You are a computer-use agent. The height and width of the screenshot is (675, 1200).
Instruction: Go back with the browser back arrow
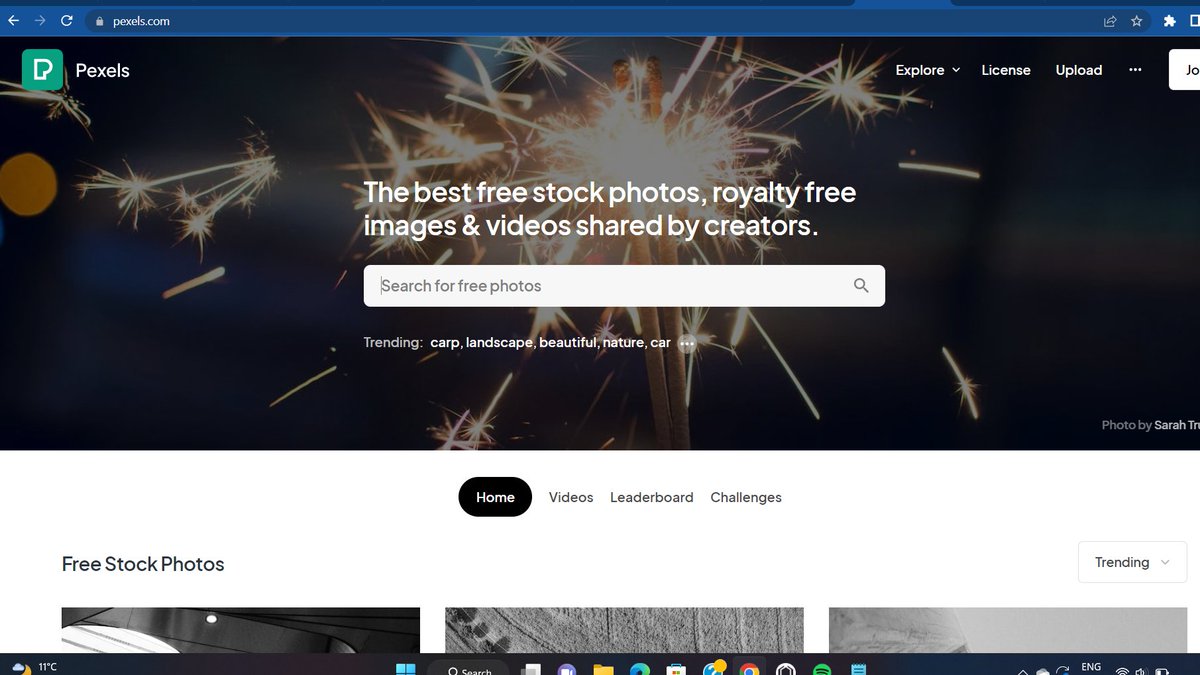click(13, 20)
